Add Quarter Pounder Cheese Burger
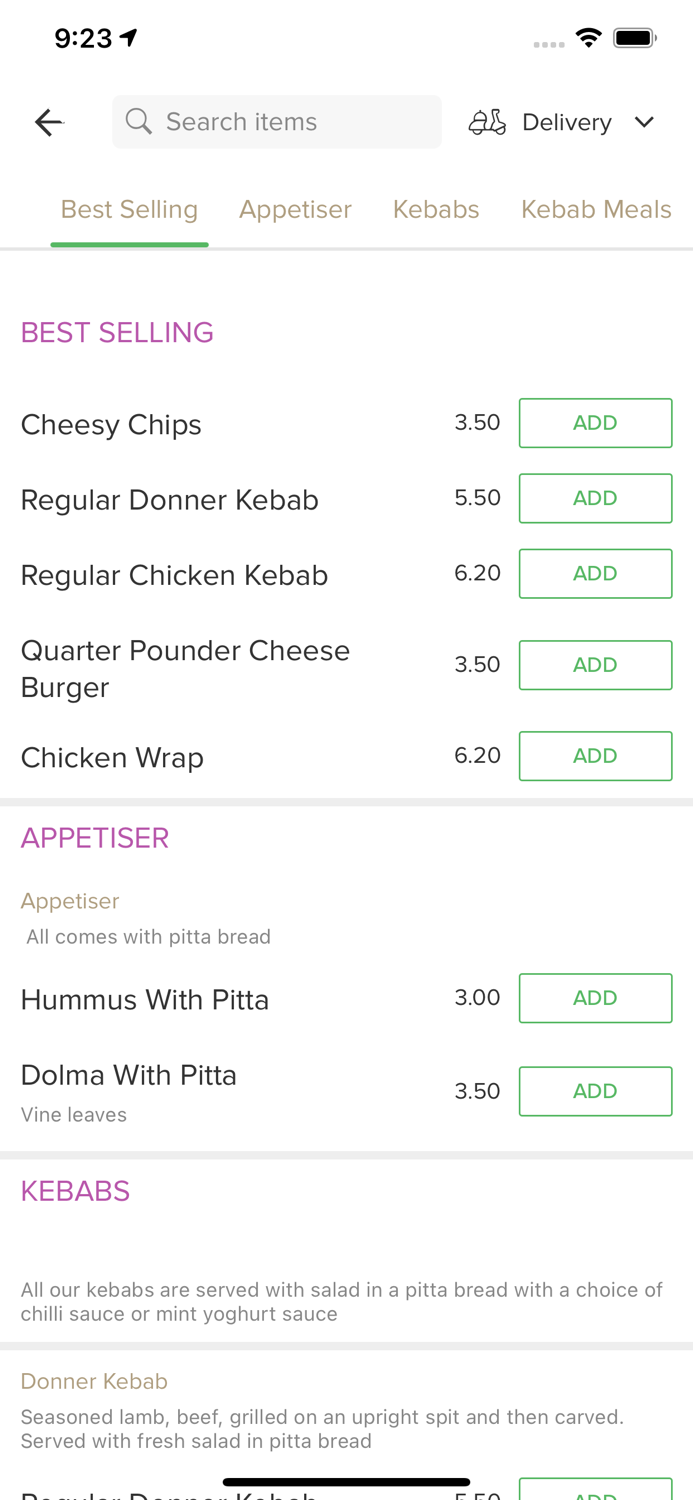This screenshot has height=1500, width=693. (595, 664)
